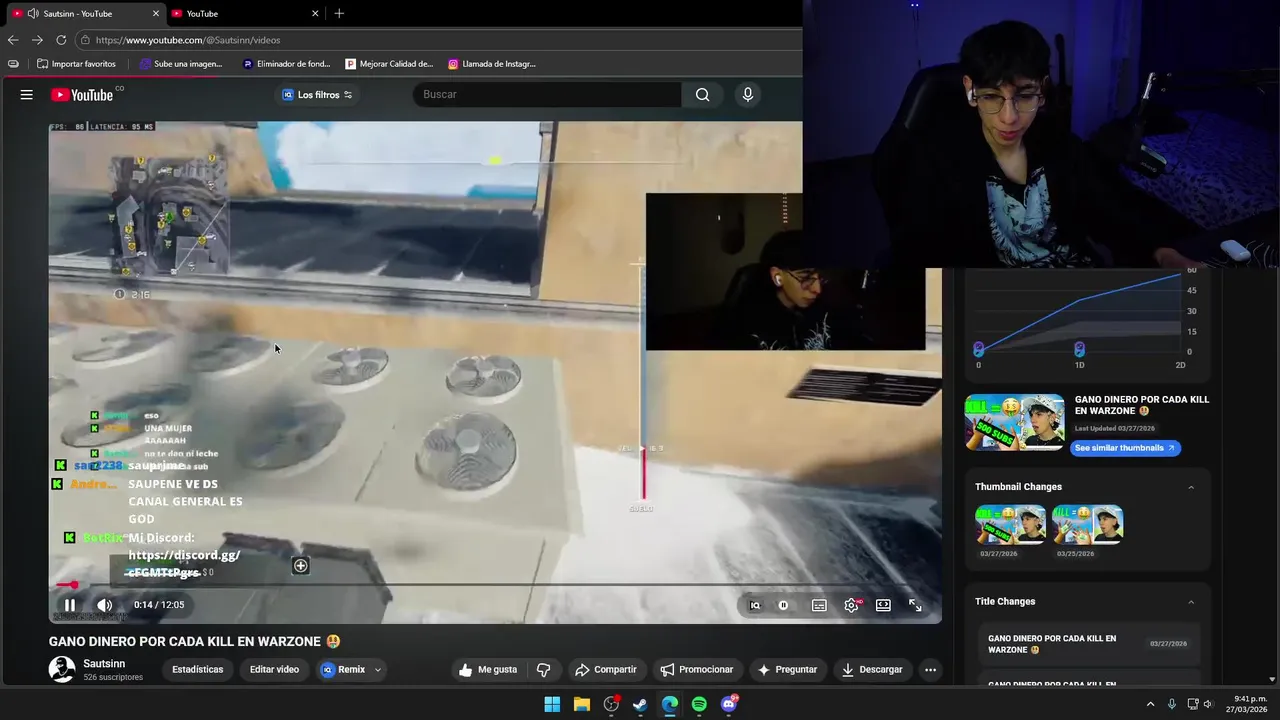The image size is (1280, 720).
Task: Close the Sautsinn - YouTube tab
Action: (x=156, y=14)
